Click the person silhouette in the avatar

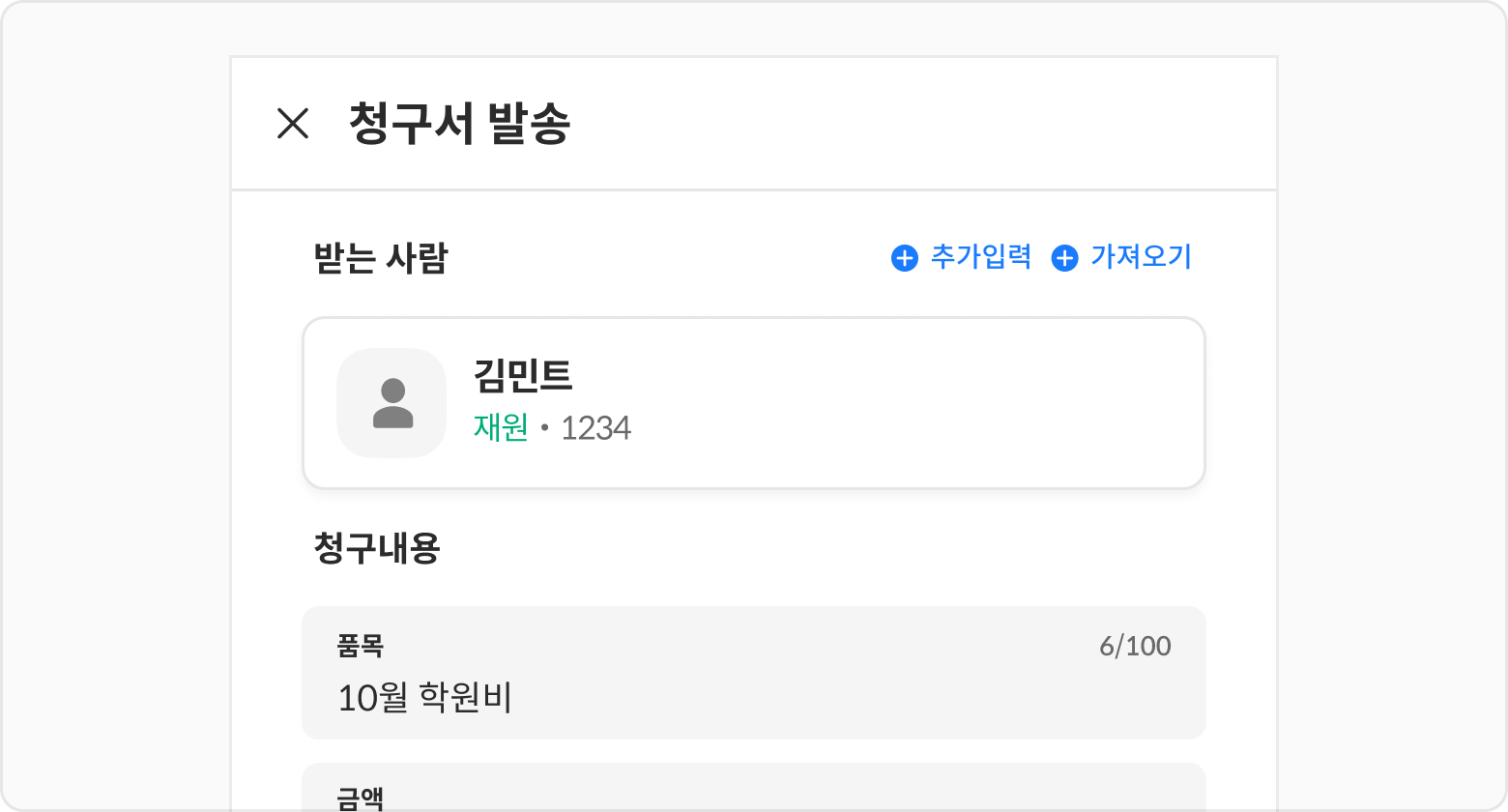click(x=392, y=403)
